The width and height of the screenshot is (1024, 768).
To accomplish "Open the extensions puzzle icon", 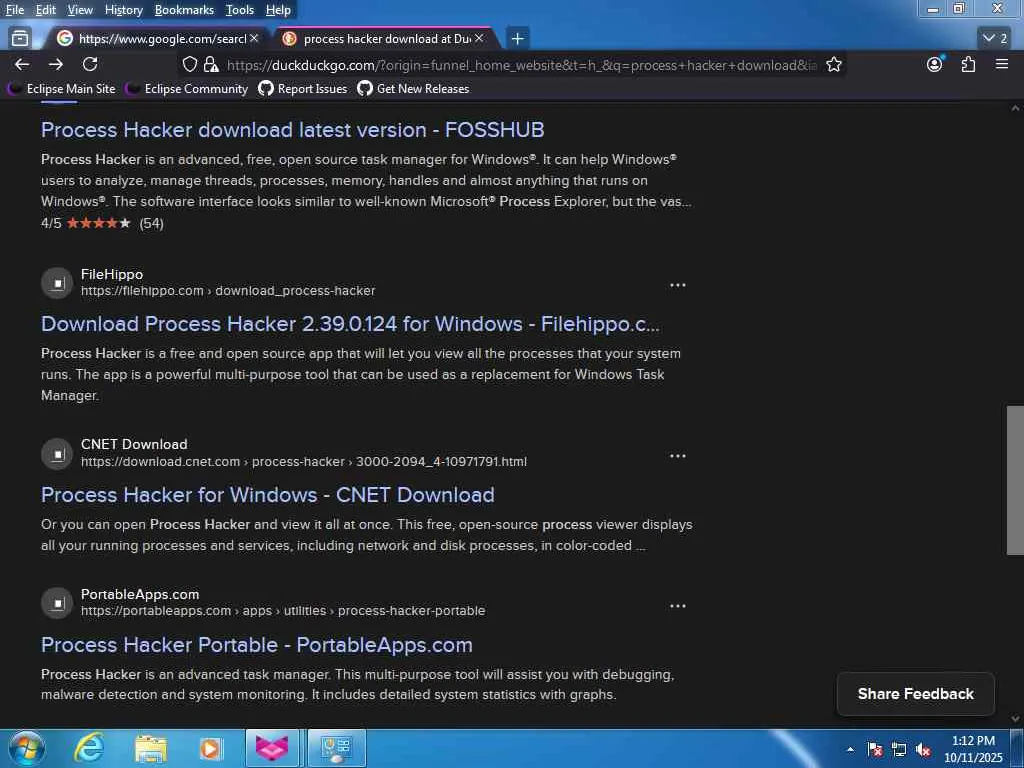I will click(968, 65).
